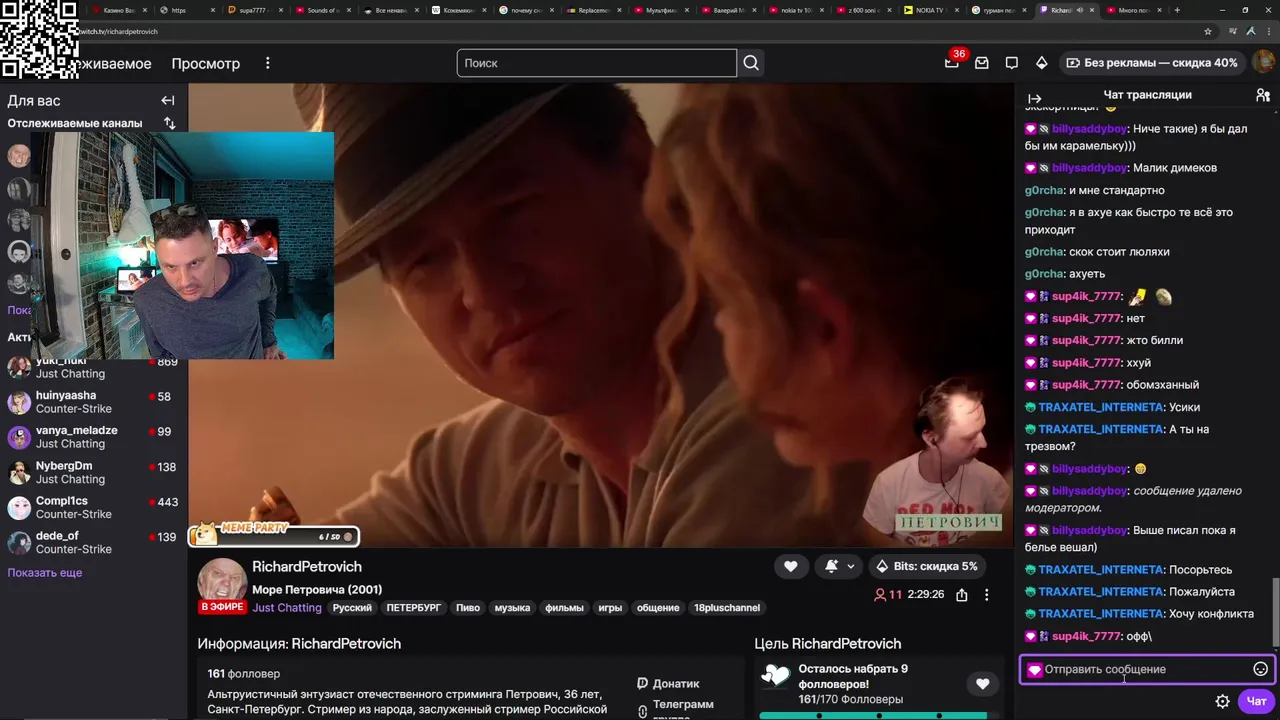Click username TRAXATEL_INTERNETA on the Усики message

tap(1100, 407)
